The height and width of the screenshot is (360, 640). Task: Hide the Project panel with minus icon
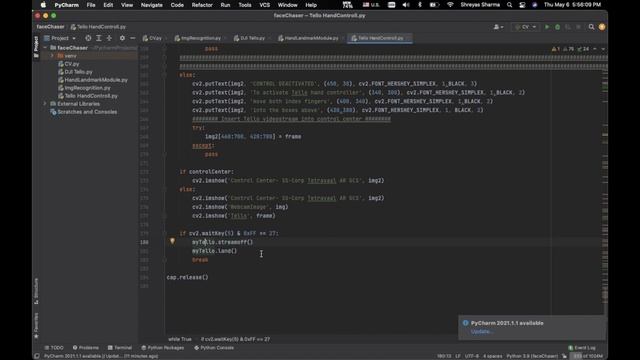pos(133,38)
